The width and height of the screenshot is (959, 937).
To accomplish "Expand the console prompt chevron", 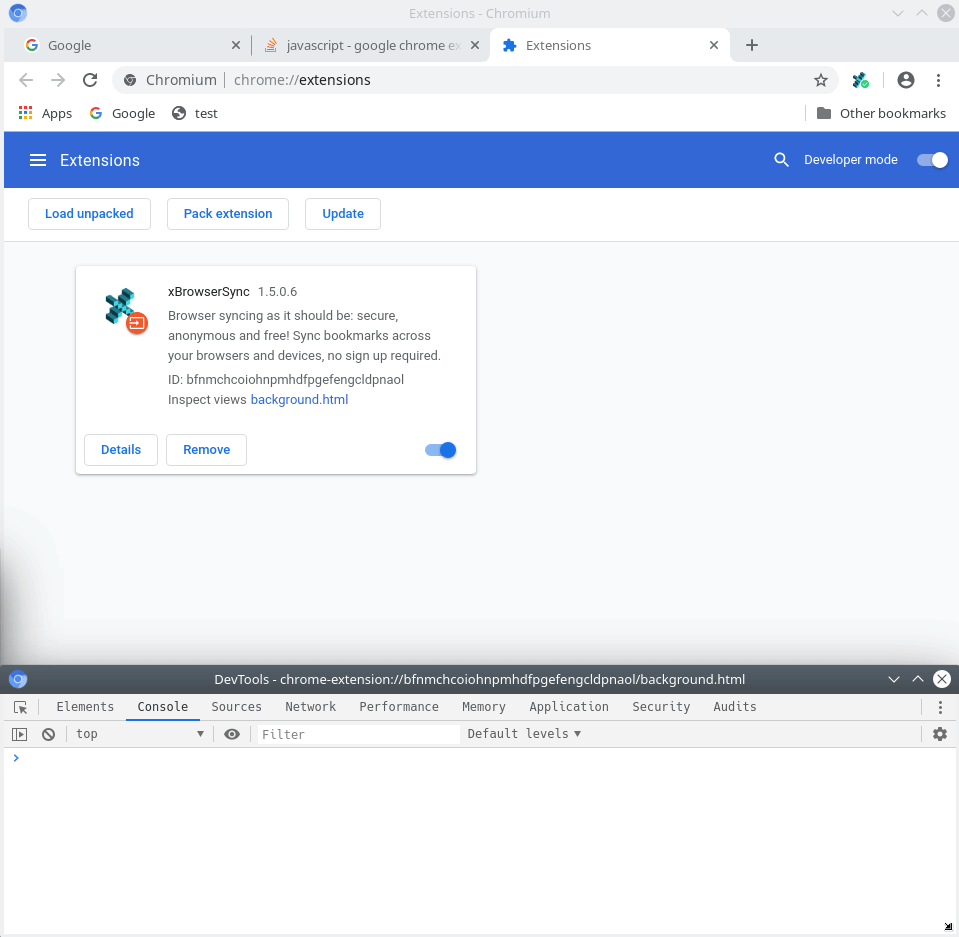I will (x=15, y=758).
